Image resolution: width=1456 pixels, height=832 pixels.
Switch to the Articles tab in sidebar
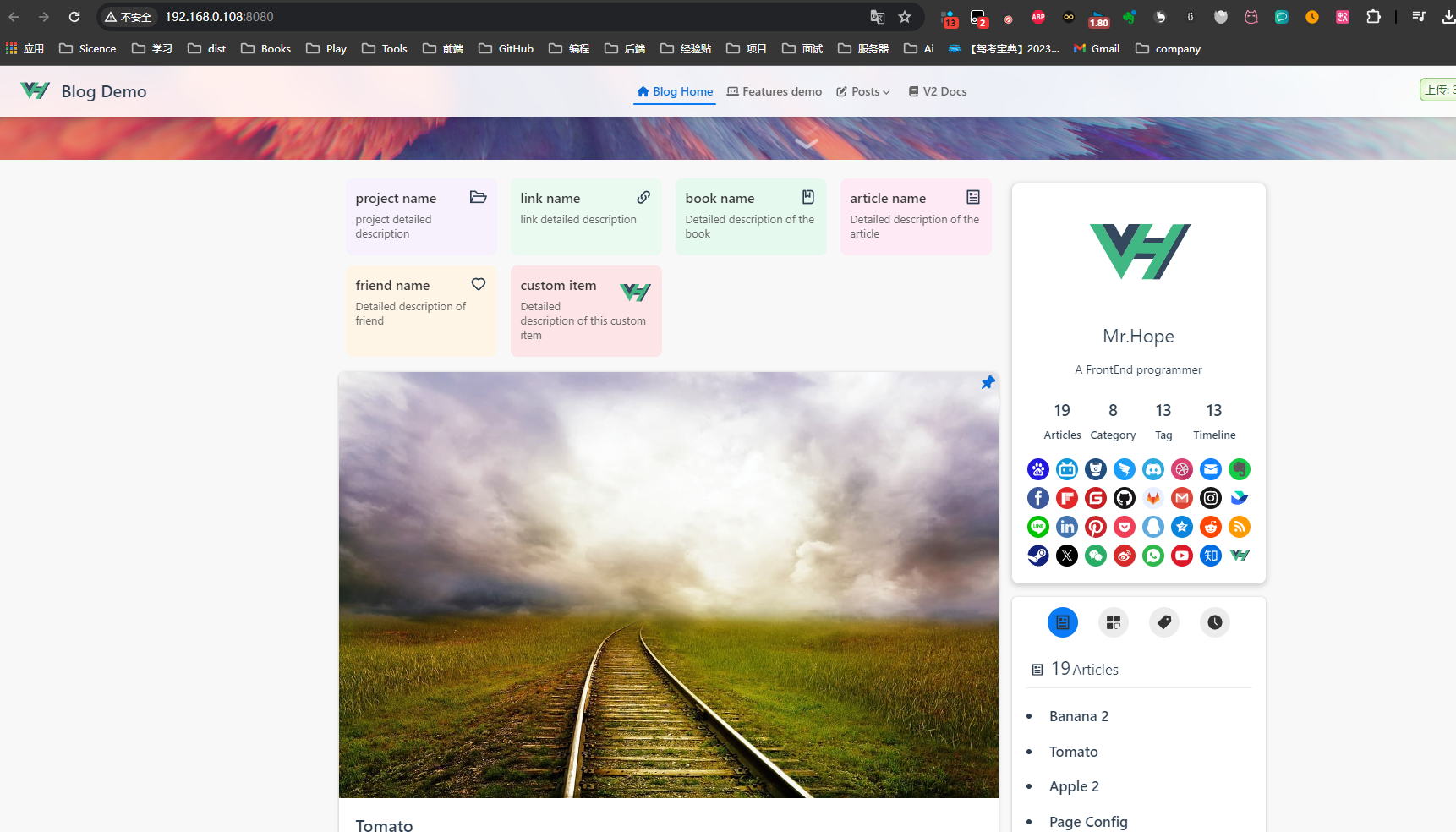click(1063, 622)
